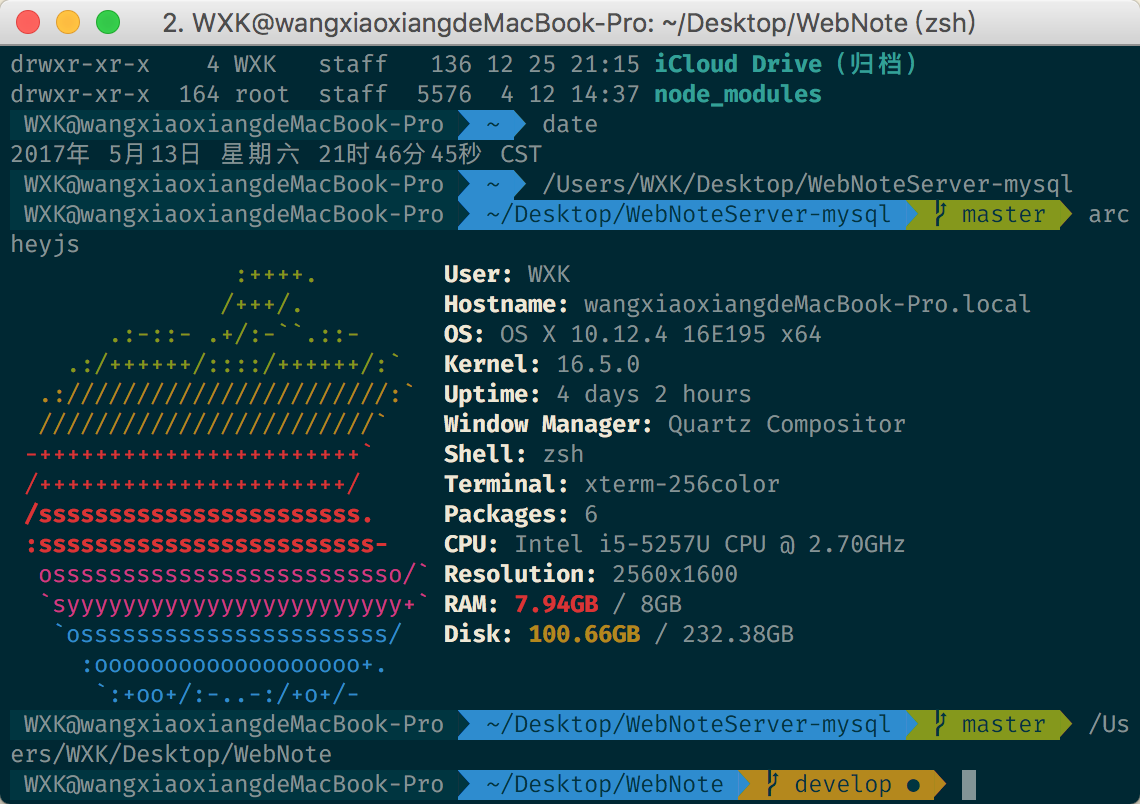Maximize the terminal using the green button
This screenshot has height=804, width=1140.
[107, 22]
